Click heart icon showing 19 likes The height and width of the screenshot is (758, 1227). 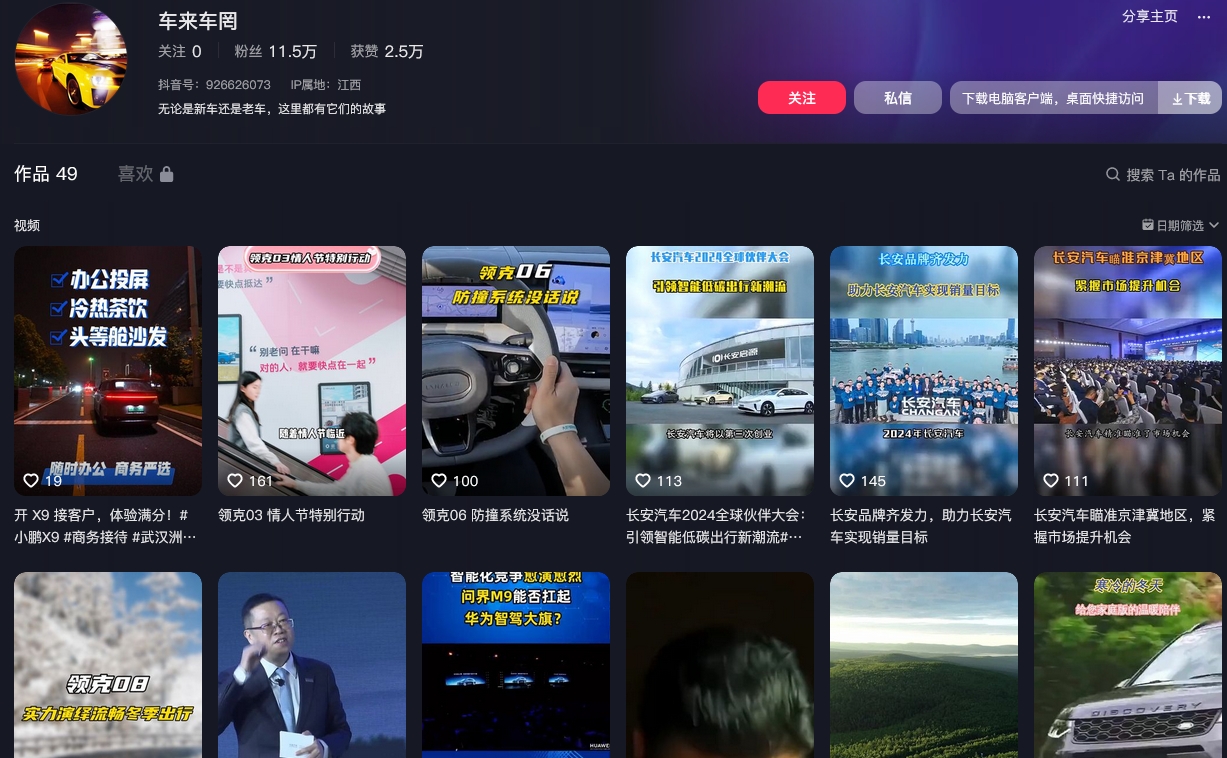click(31, 481)
